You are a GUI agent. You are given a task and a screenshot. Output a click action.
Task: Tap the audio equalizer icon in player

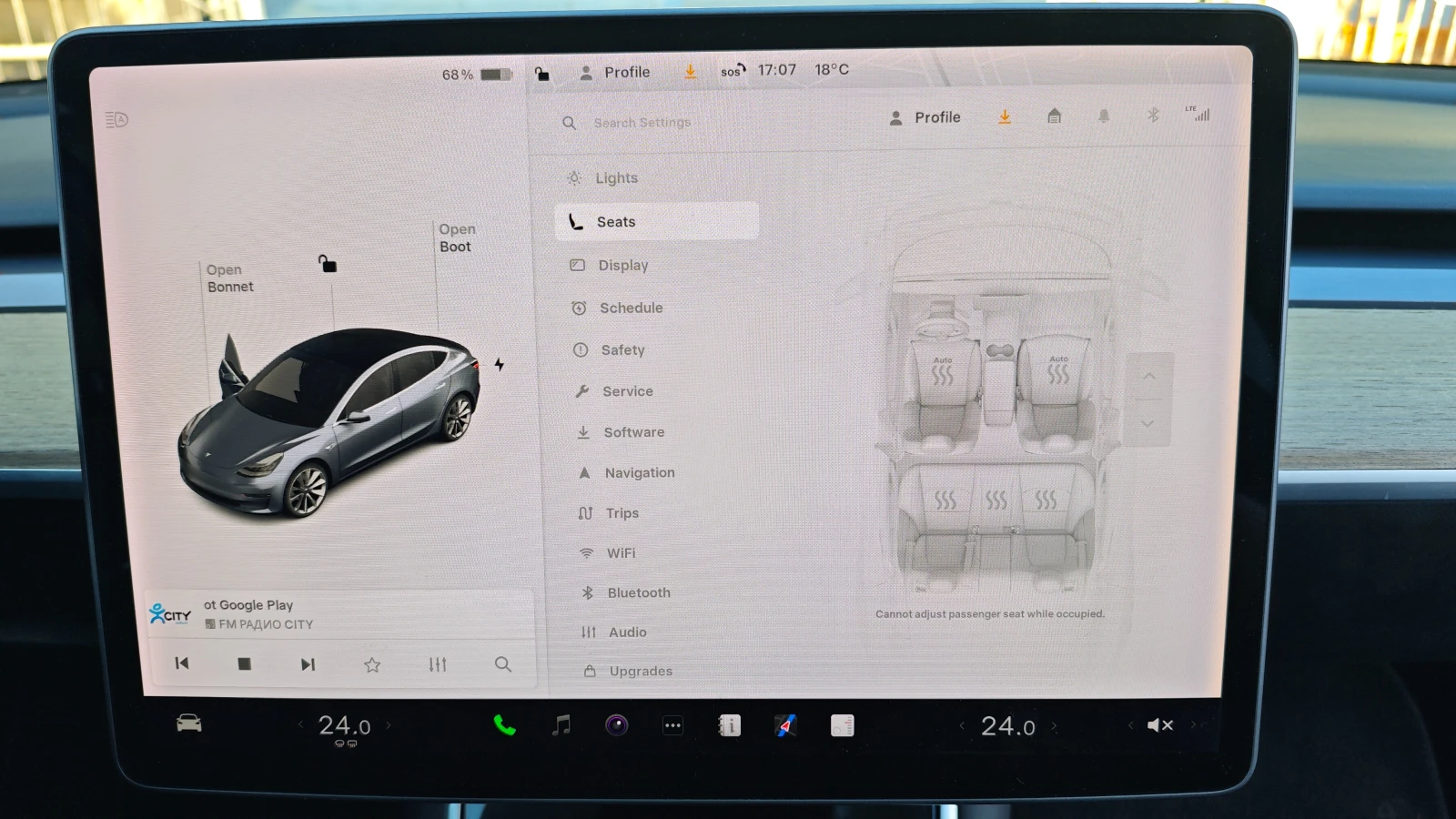[438, 664]
